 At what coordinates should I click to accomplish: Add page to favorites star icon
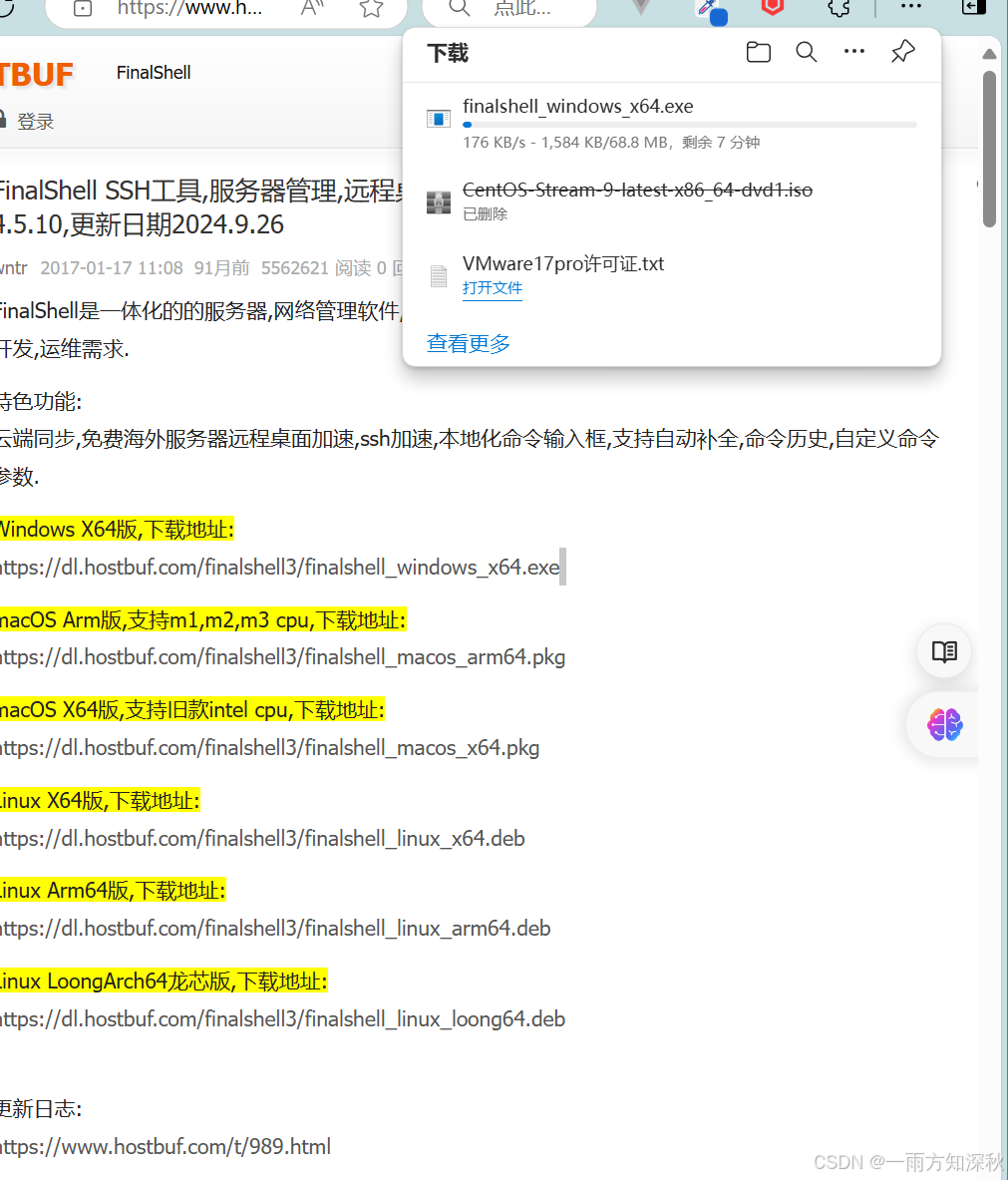[x=371, y=8]
